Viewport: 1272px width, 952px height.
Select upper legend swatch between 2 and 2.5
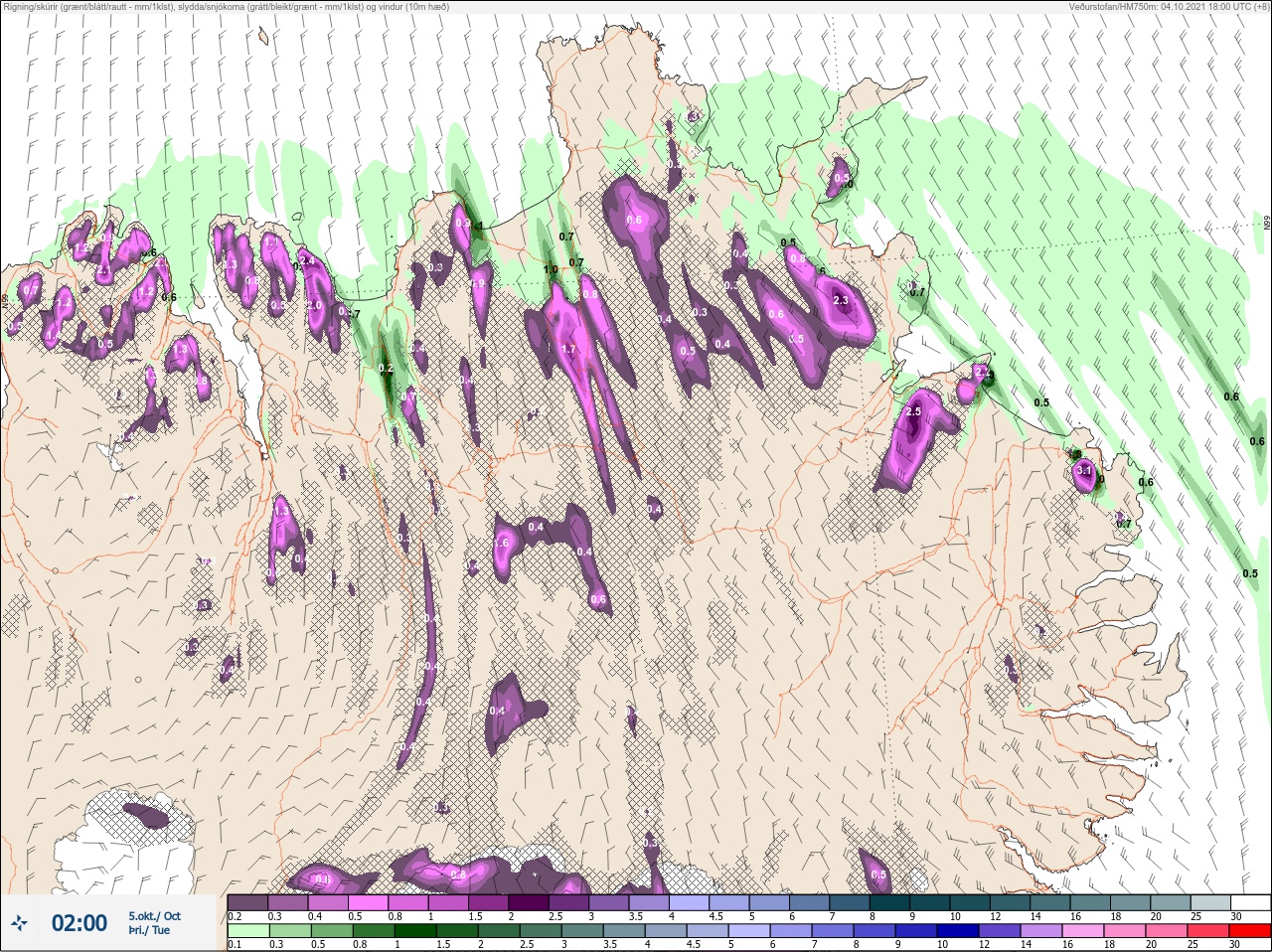point(529,902)
